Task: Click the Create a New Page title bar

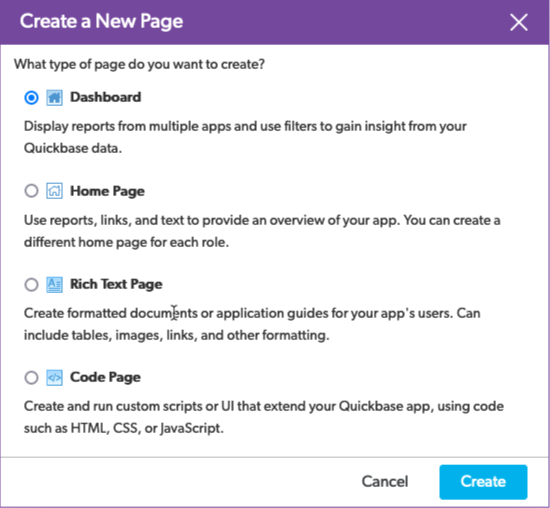Action: click(275, 22)
